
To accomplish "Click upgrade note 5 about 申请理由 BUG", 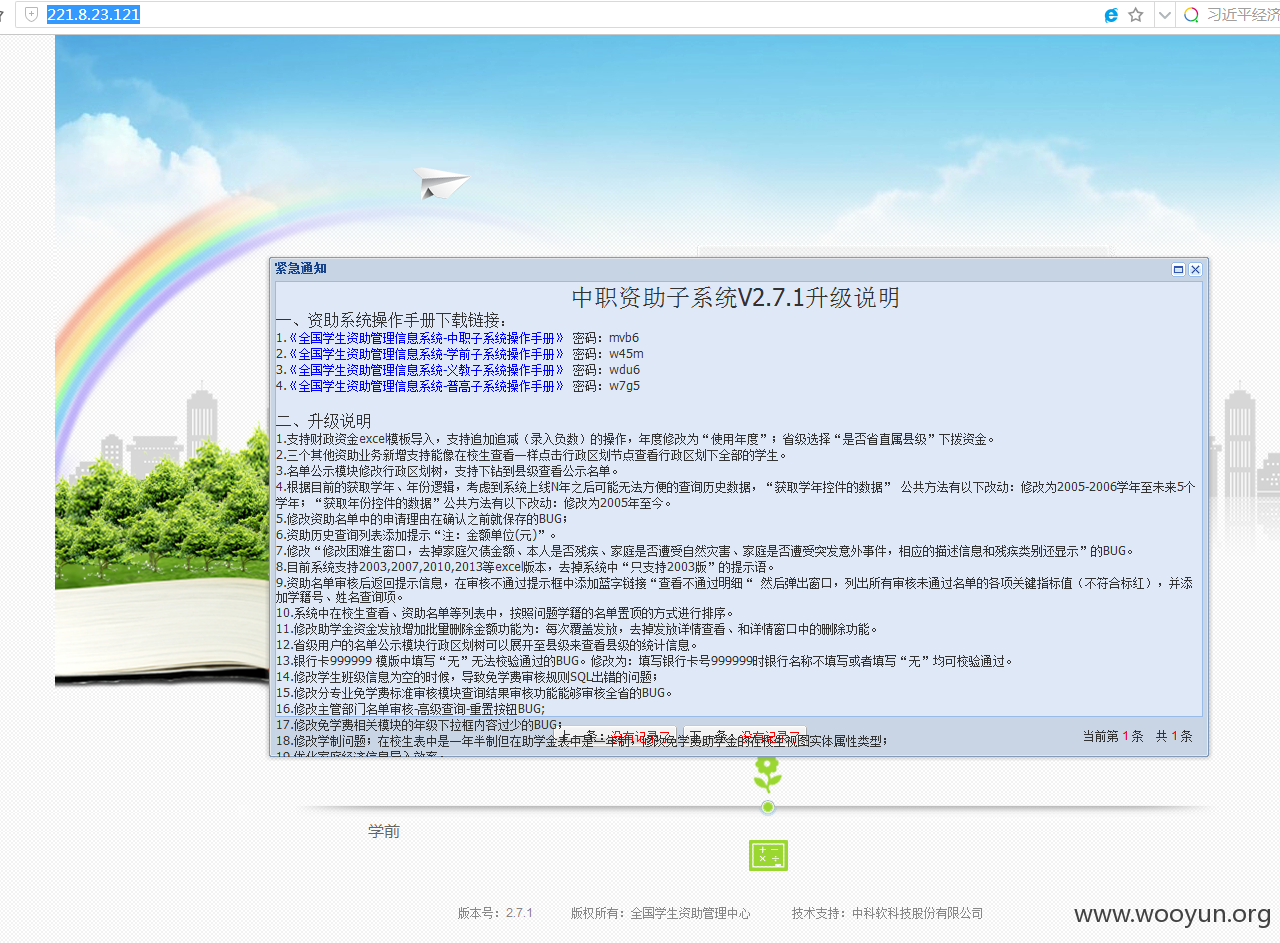I will [421, 519].
